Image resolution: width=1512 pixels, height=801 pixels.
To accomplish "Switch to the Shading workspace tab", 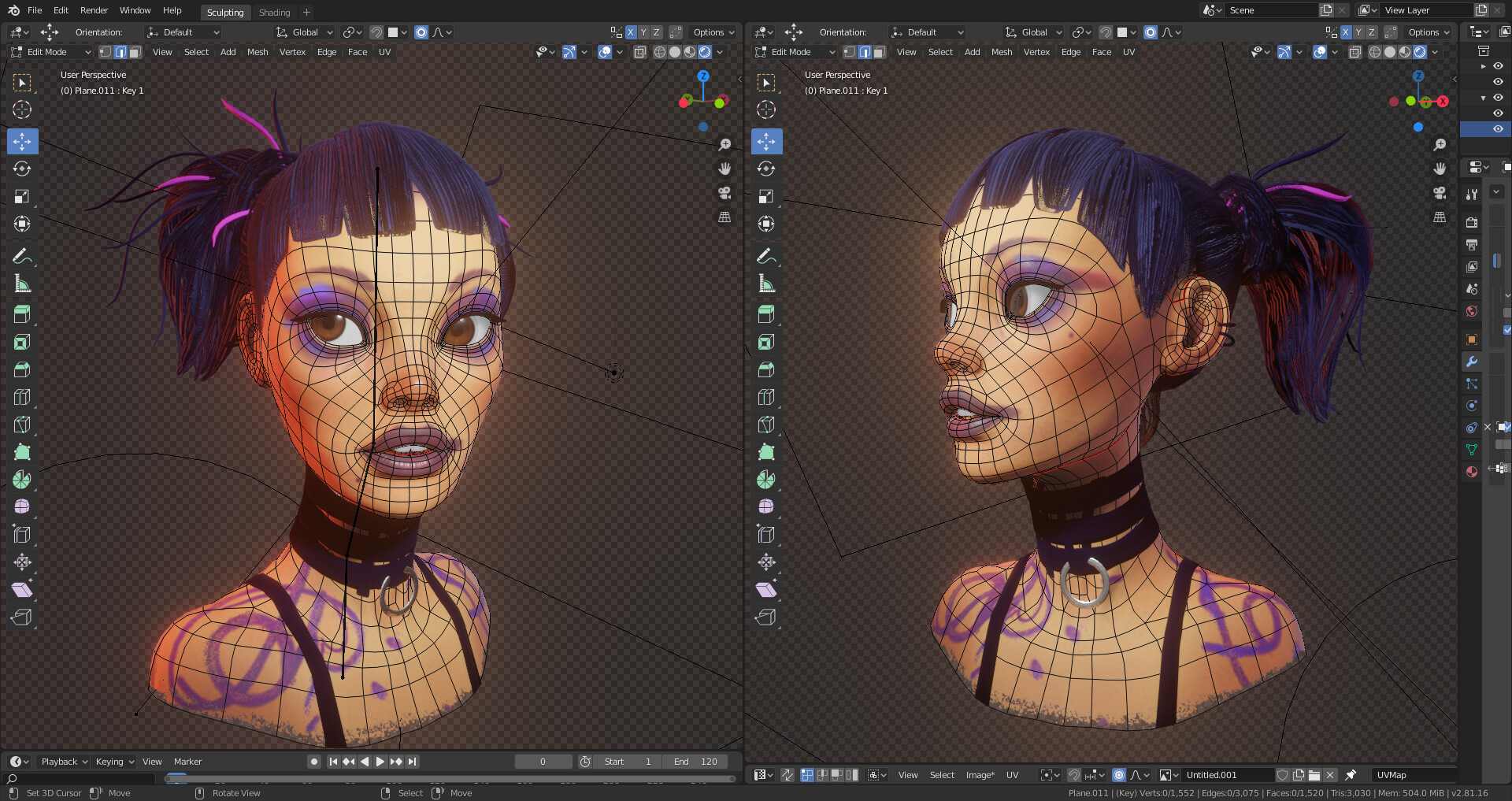I will (274, 12).
